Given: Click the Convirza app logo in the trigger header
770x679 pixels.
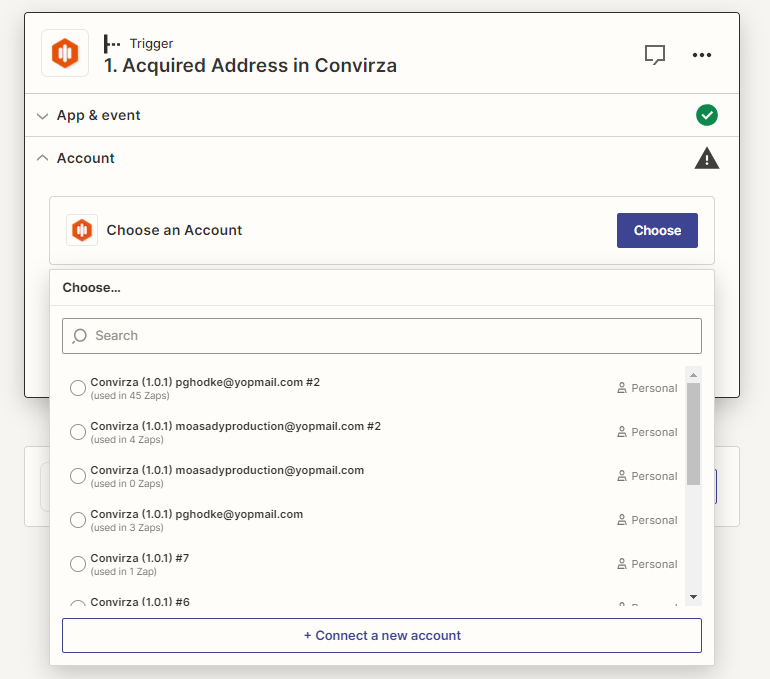Looking at the screenshot, I should pyautogui.click(x=65, y=53).
